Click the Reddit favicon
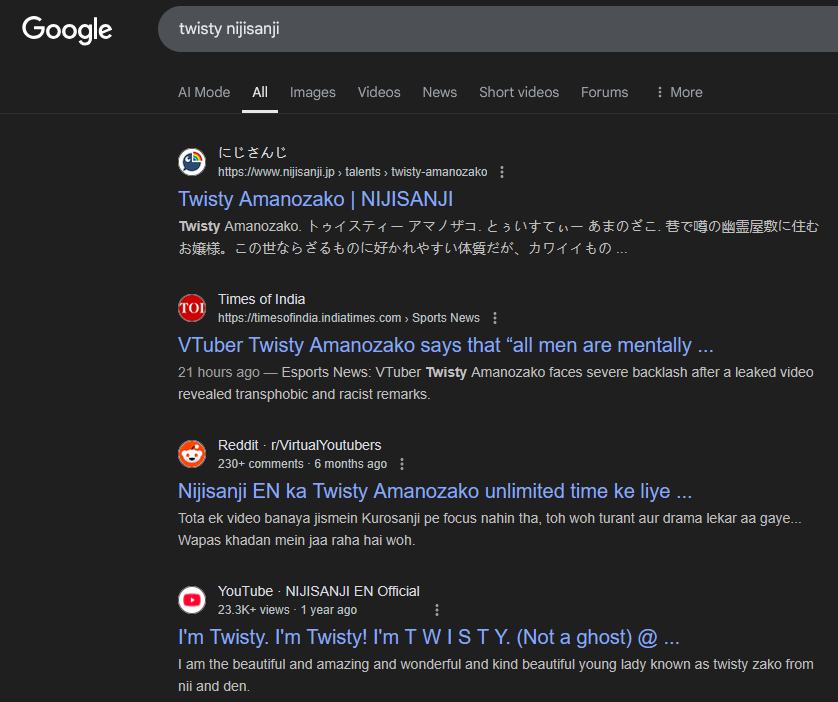This screenshot has width=838, height=702. (192, 454)
